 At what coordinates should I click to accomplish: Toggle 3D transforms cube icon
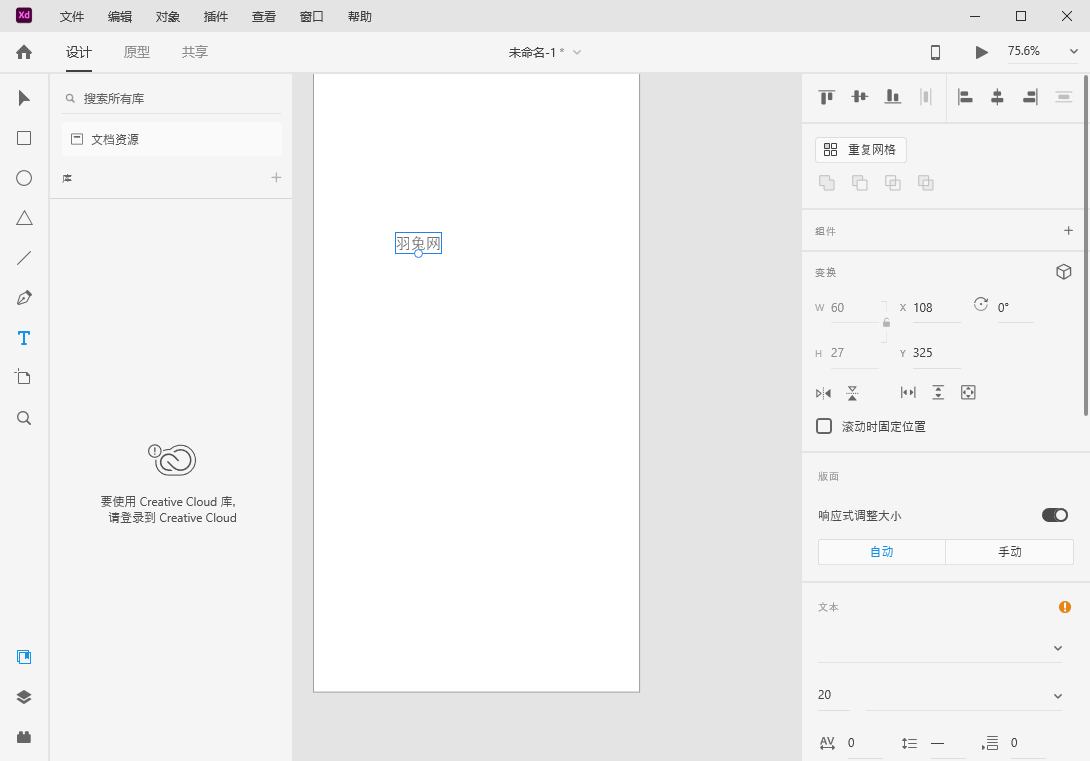click(x=1064, y=272)
